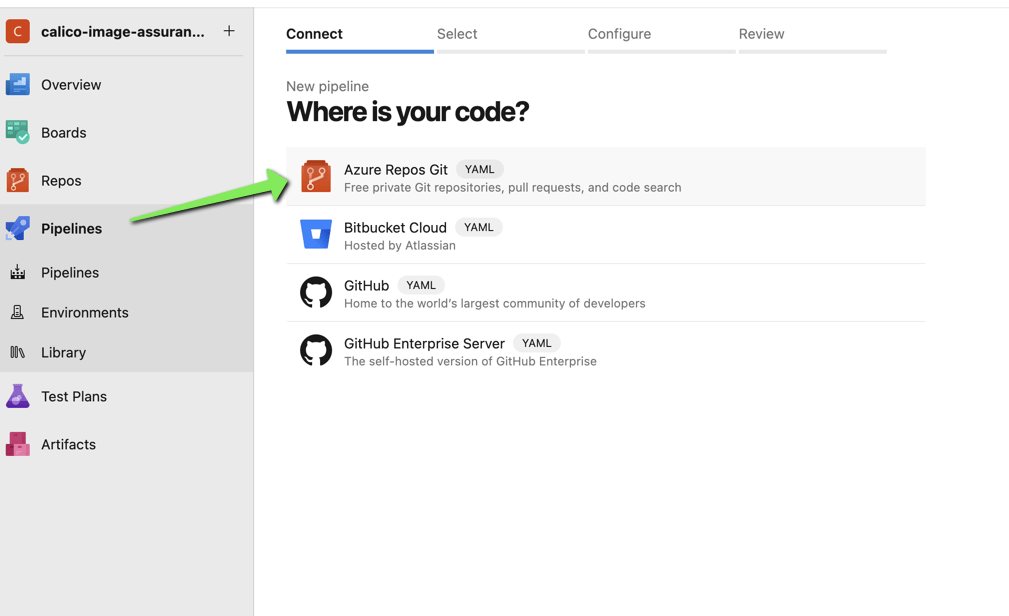This screenshot has height=616, width=1009.
Task: Click 'Home to the world's largest community' text
Action: tap(494, 304)
